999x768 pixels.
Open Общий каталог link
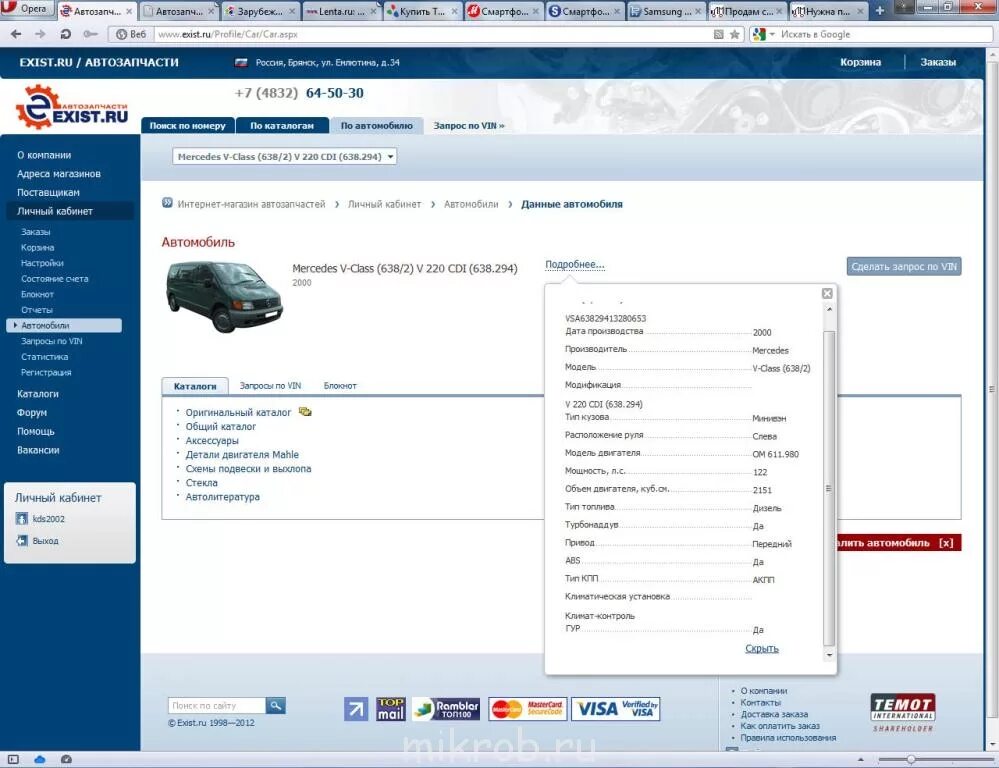pos(220,426)
